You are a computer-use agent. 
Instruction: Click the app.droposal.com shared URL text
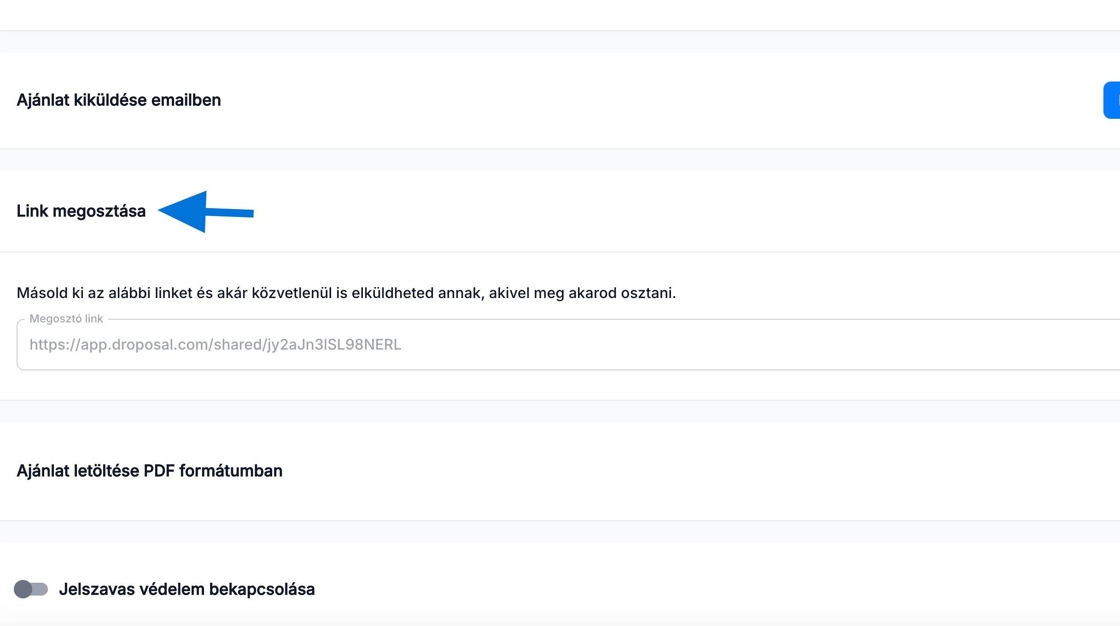tap(215, 345)
